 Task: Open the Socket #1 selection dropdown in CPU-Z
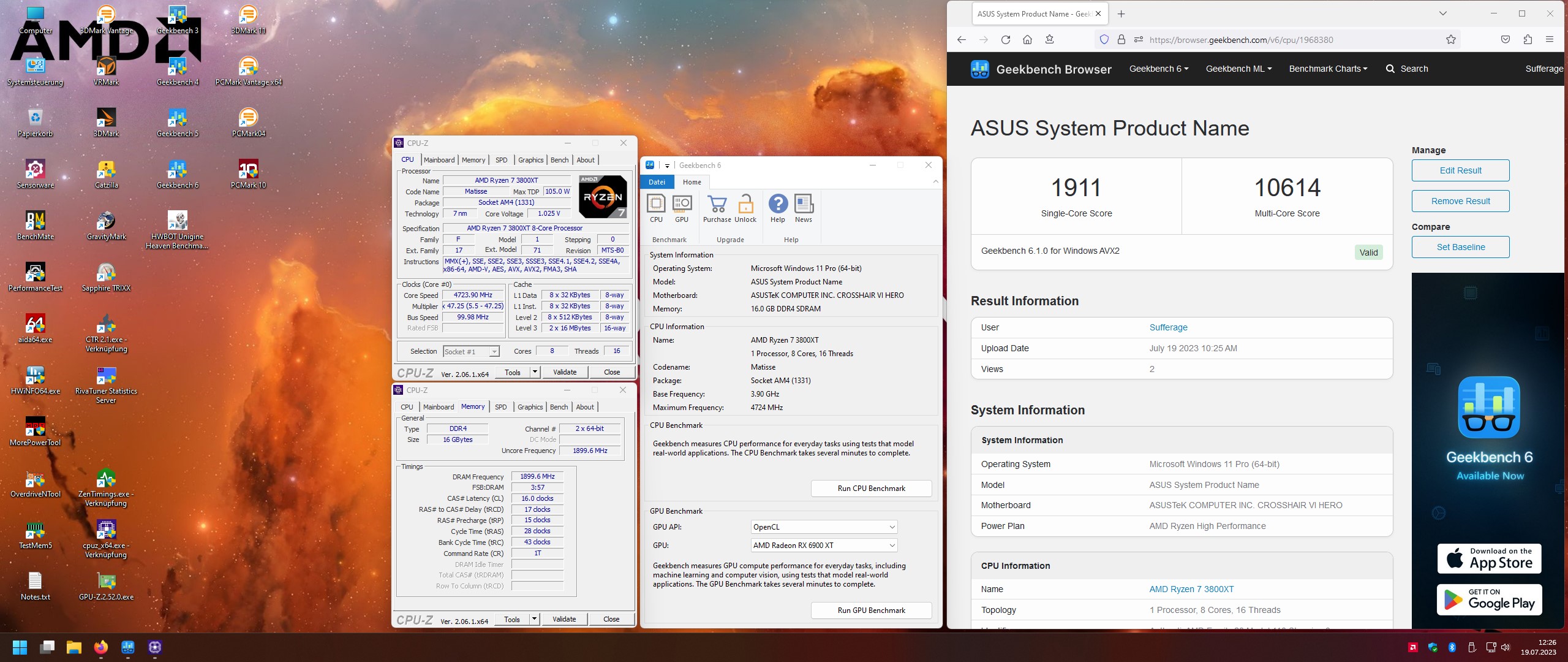click(471, 352)
